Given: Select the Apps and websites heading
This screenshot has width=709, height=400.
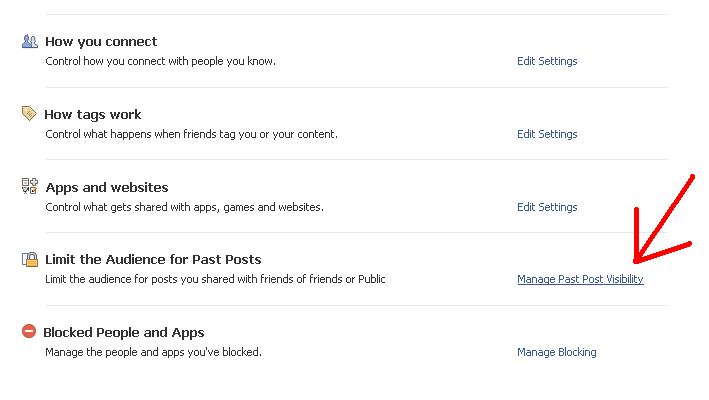Looking at the screenshot, I should coord(107,188).
